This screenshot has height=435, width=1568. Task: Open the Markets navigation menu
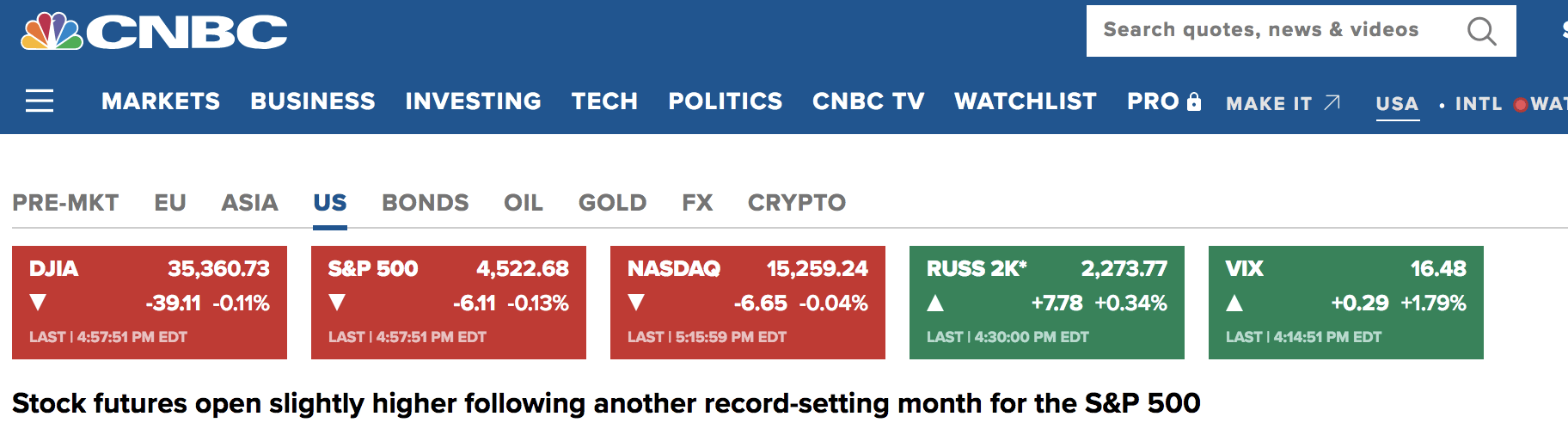coord(161,101)
